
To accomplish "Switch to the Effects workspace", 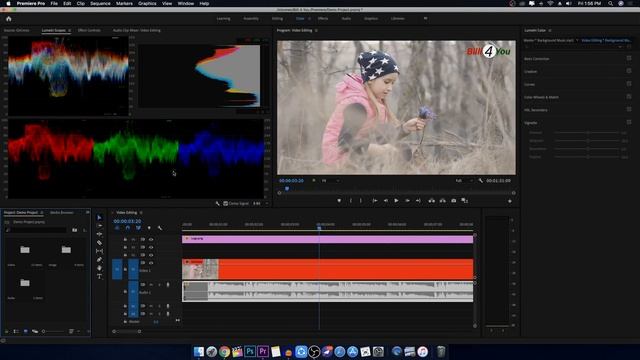I will point(323,18).
